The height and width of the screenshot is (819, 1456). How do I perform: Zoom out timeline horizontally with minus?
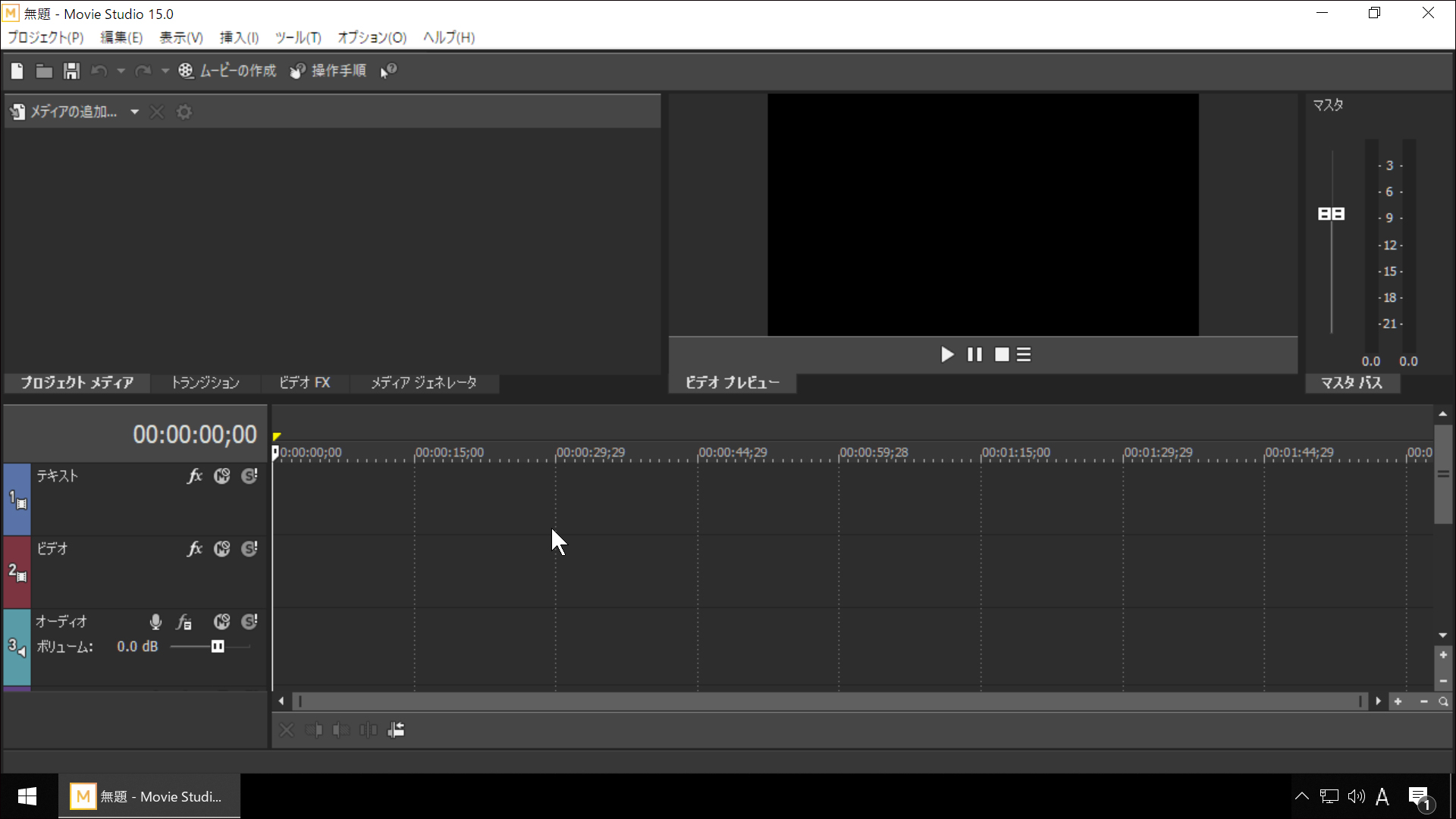pos(1423,701)
